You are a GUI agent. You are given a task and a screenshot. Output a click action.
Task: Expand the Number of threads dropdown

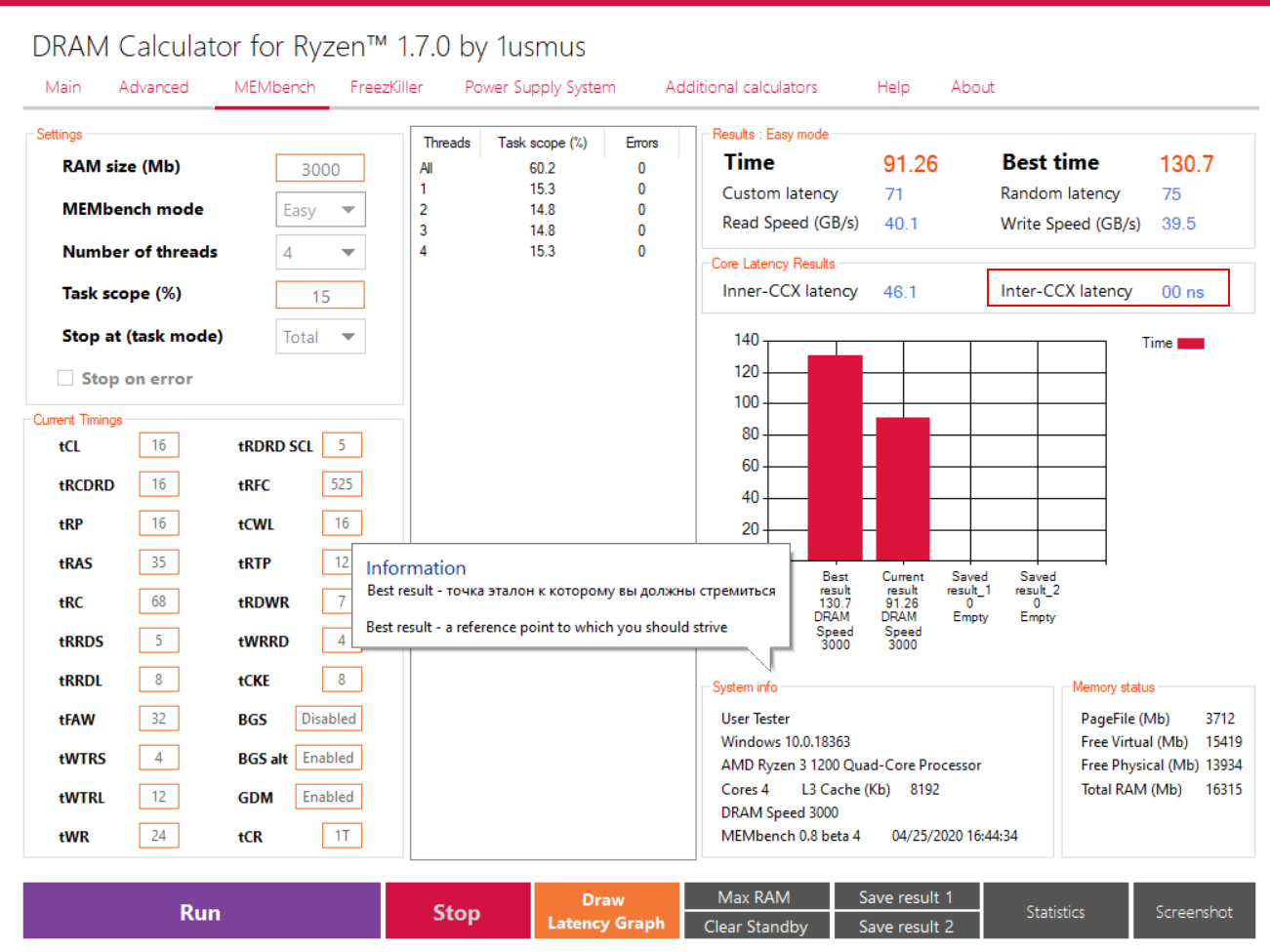pos(320,252)
